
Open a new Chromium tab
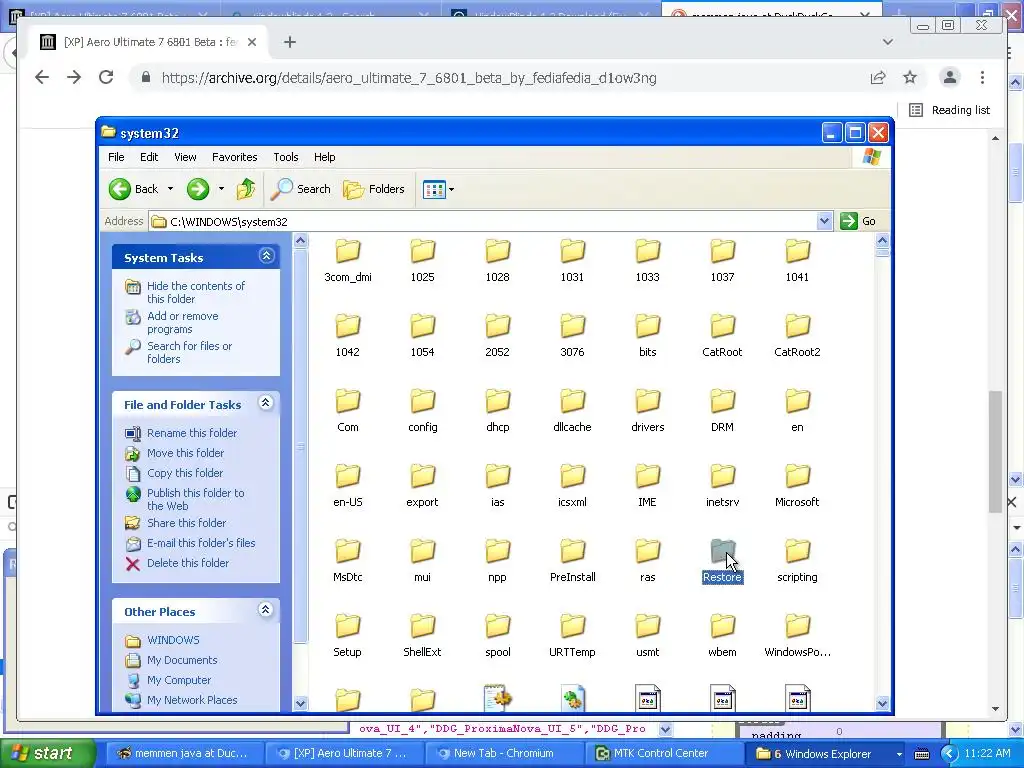[290, 42]
